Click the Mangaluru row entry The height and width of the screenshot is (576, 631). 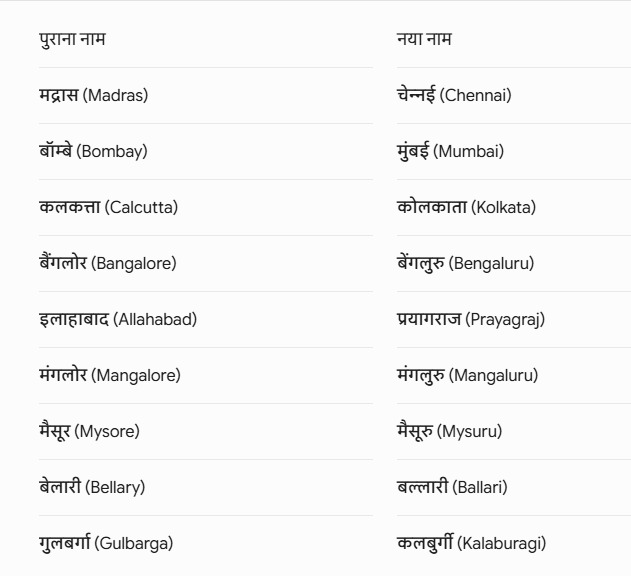pyautogui.click(x=468, y=375)
